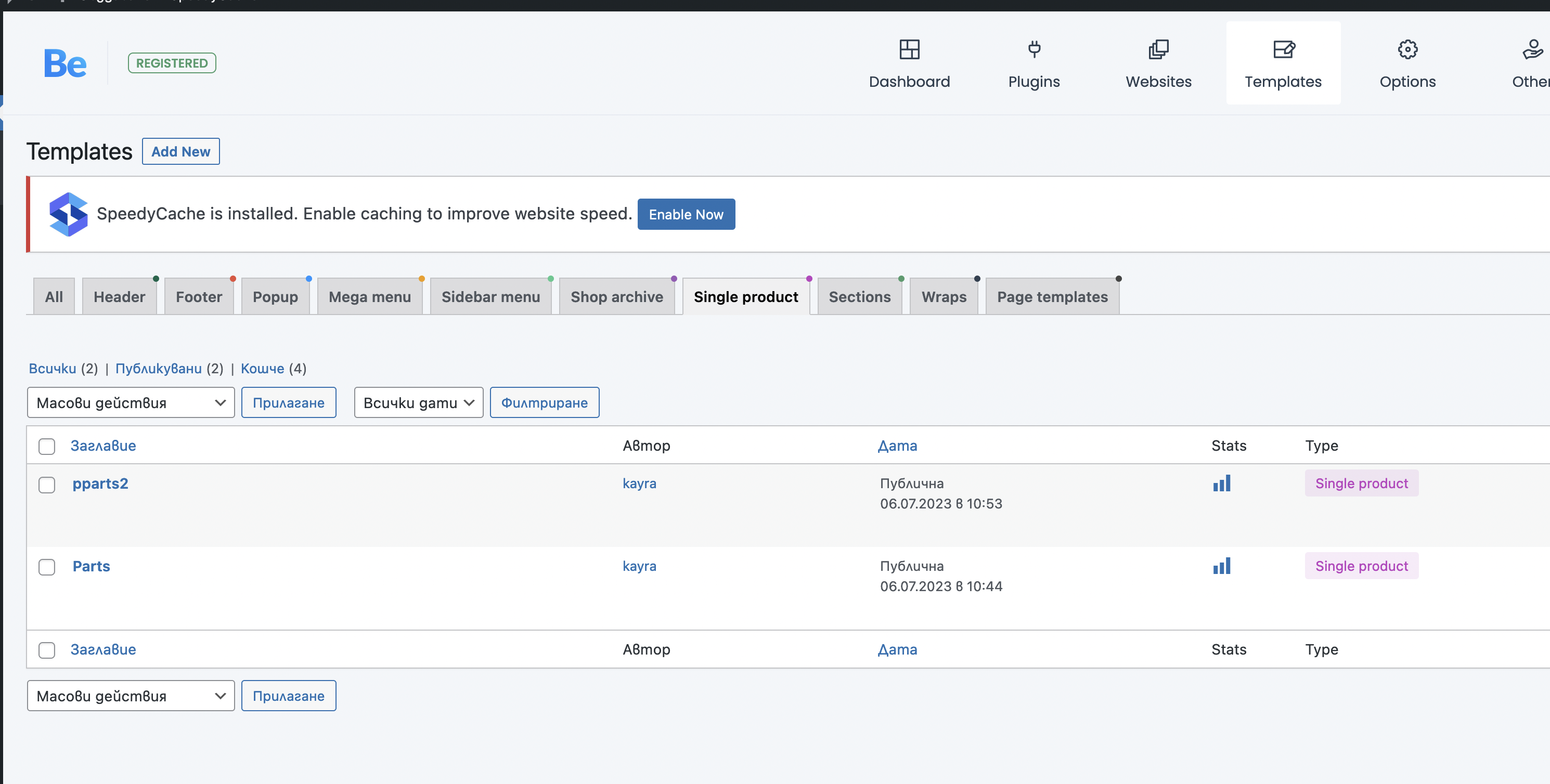Click the REGISTERED status badge
This screenshot has height=784, width=1550.
point(172,63)
